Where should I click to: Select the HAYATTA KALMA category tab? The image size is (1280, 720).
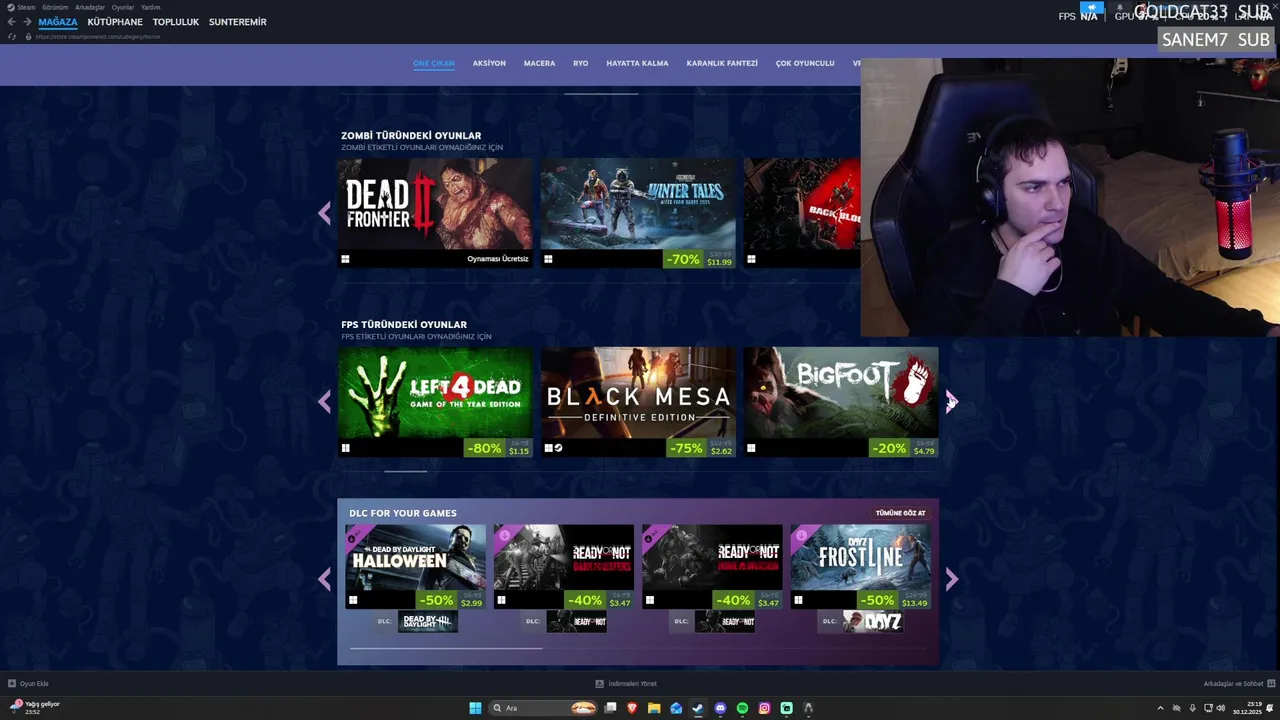(637, 63)
